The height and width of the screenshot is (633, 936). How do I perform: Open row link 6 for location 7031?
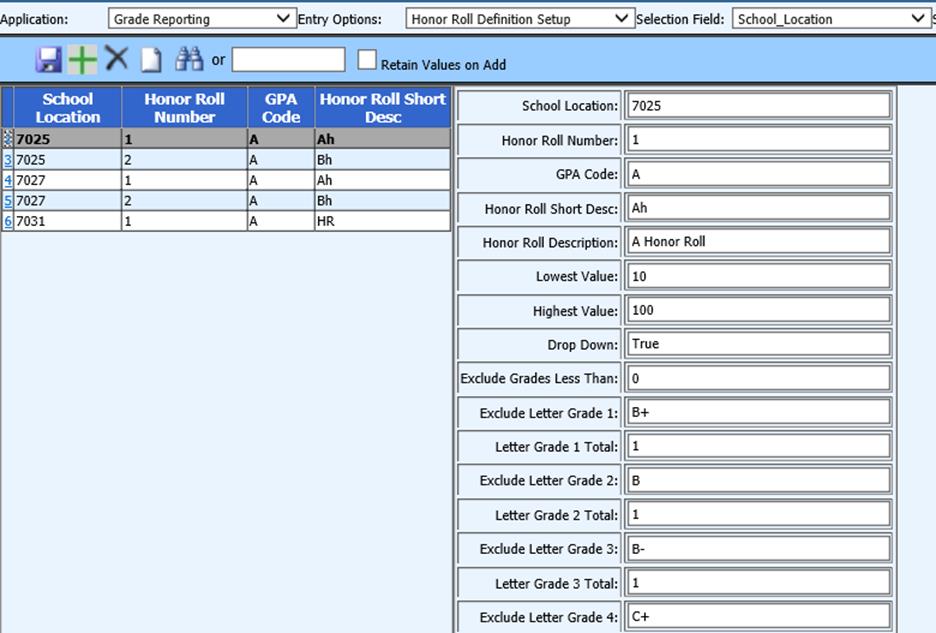[8, 221]
